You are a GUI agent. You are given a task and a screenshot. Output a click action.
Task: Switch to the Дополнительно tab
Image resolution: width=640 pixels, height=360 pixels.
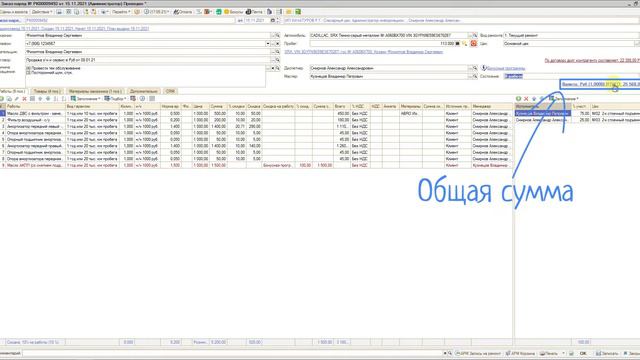(x=144, y=91)
